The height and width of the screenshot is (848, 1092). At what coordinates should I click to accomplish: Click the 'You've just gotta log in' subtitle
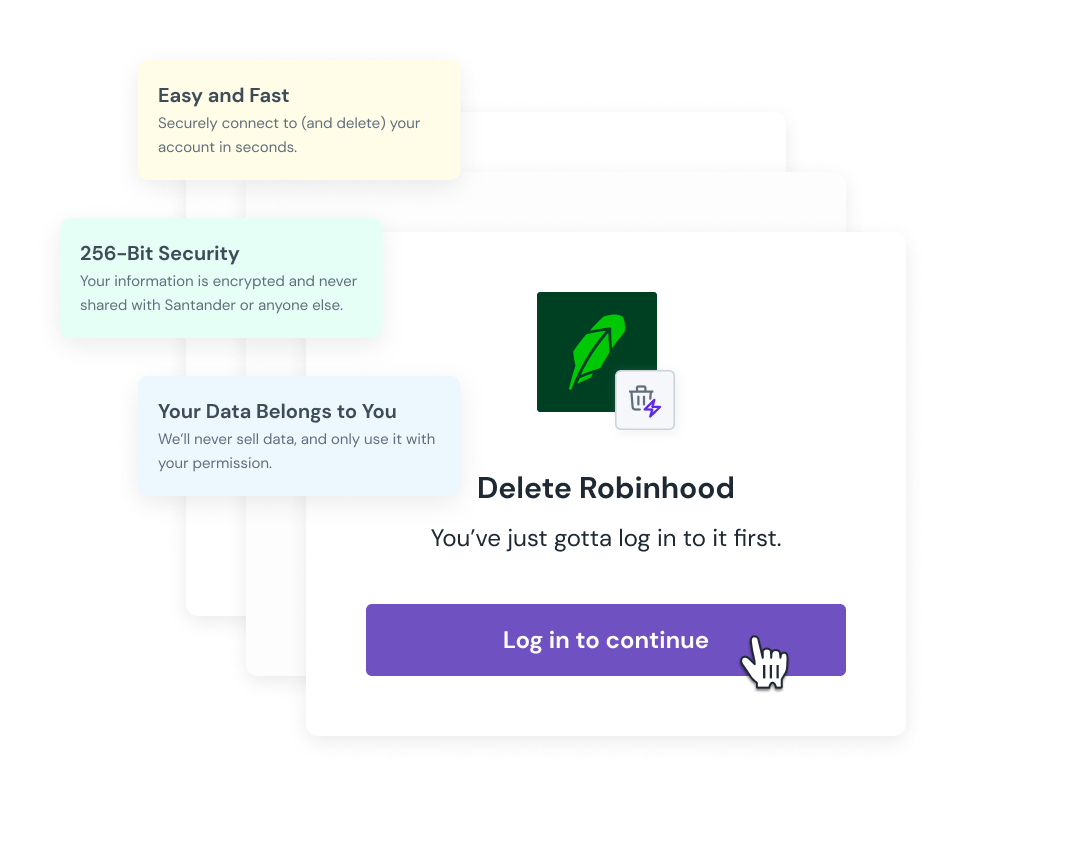605,538
